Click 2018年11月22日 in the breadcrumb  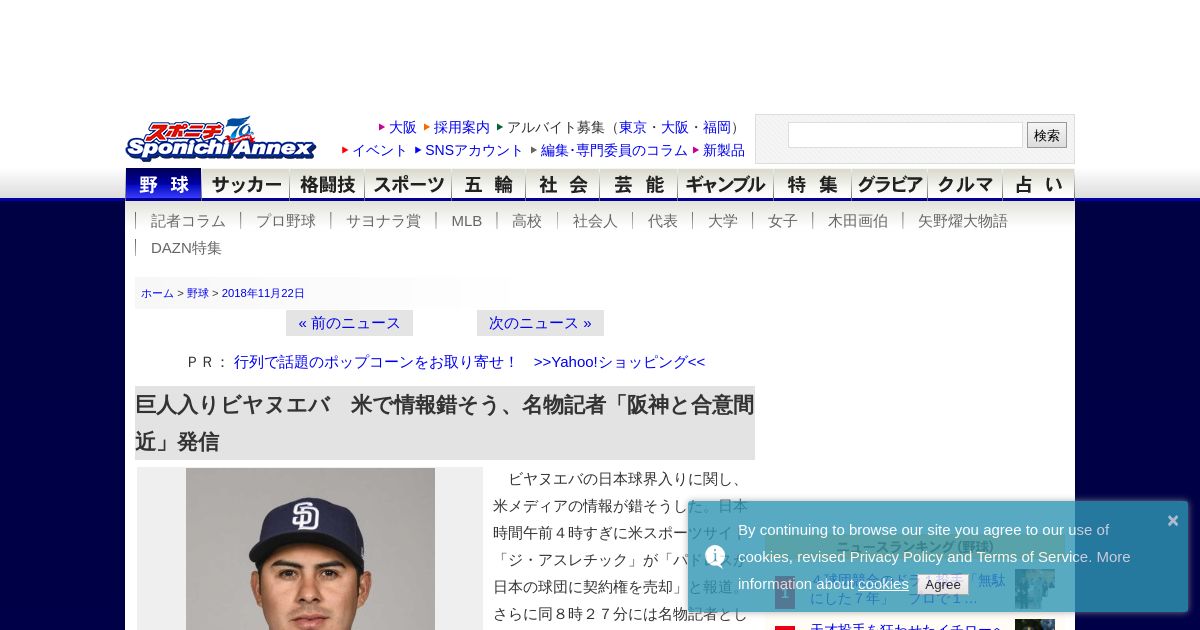pyautogui.click(x=263, y=293)
